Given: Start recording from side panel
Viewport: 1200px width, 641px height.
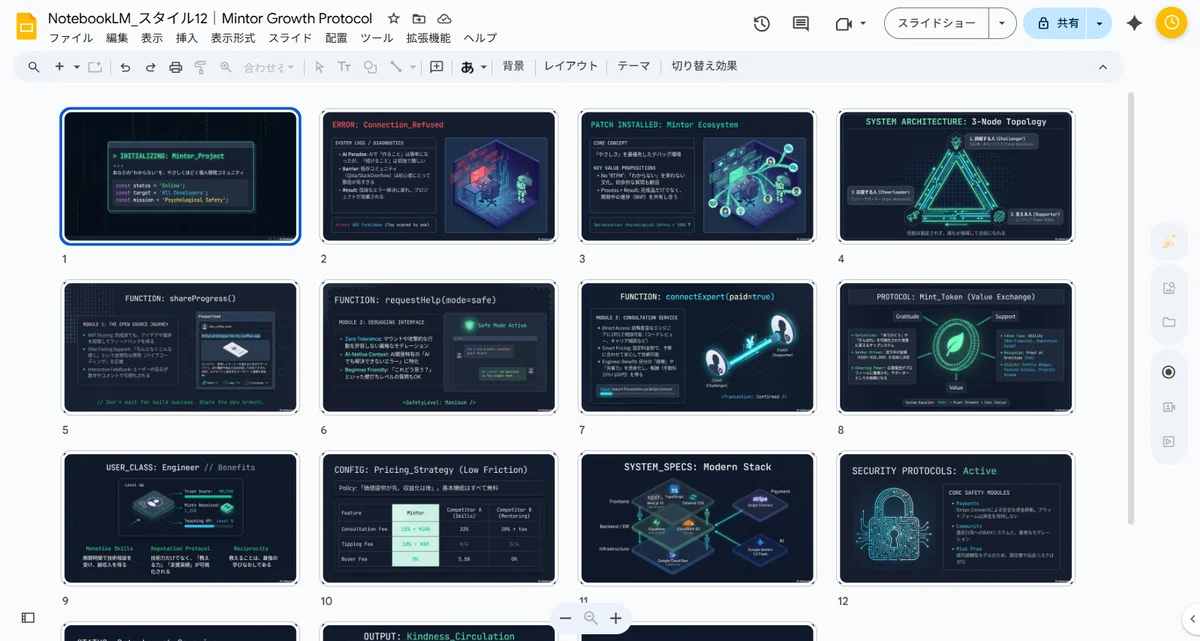Looking at the screenshot, I should click(1168, 372).
